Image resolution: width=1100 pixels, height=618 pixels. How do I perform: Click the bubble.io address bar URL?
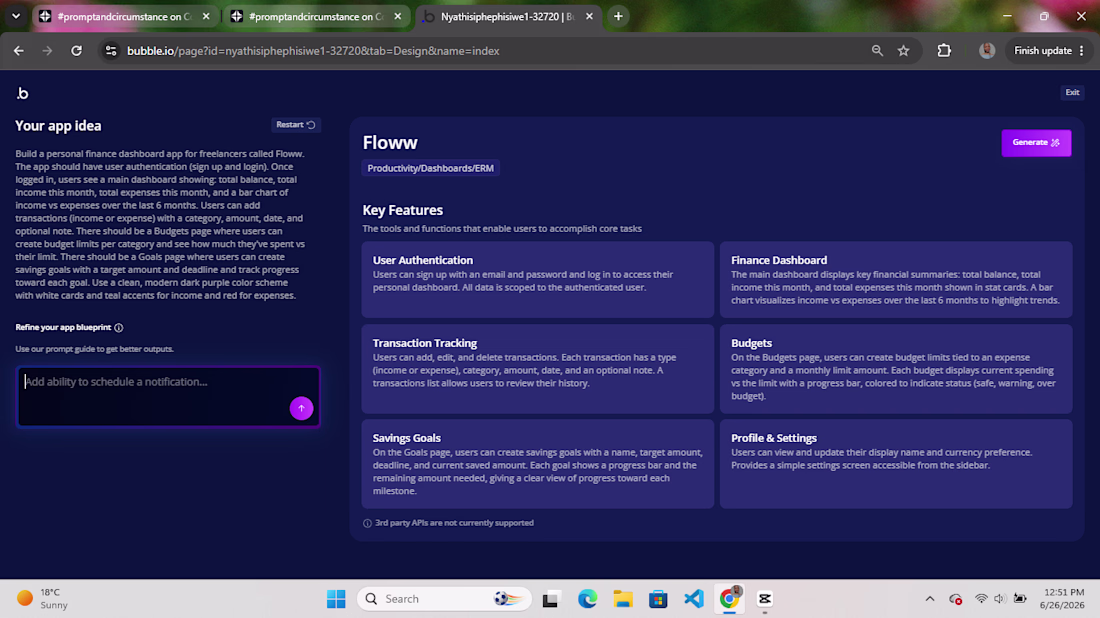(x=313, y=51)
